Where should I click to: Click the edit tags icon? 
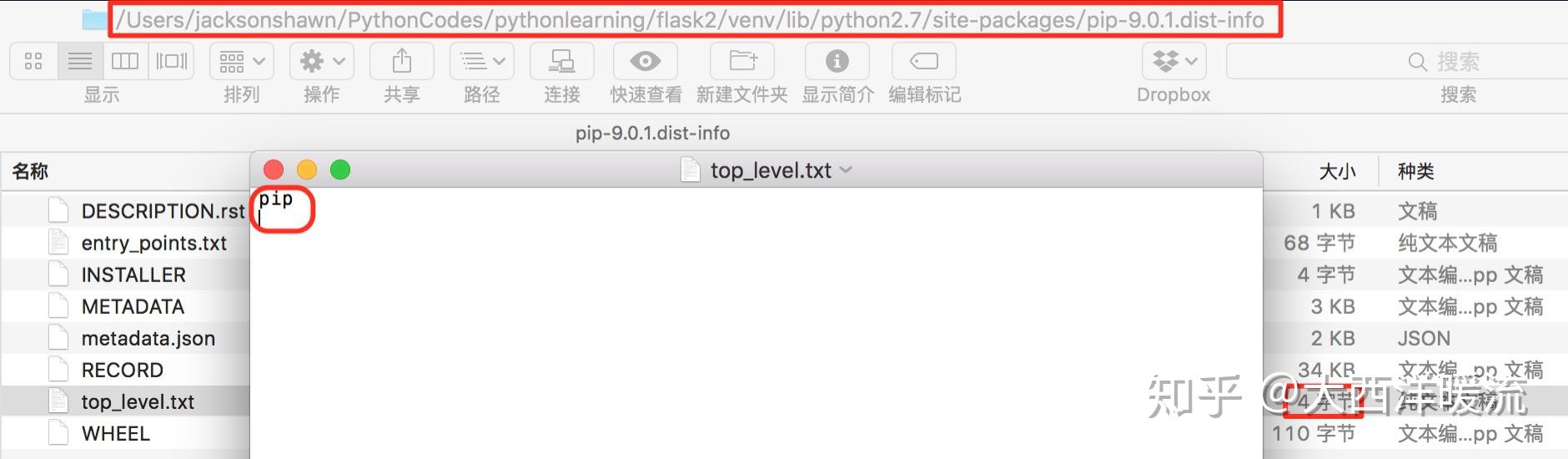click(x=924, y=62)
